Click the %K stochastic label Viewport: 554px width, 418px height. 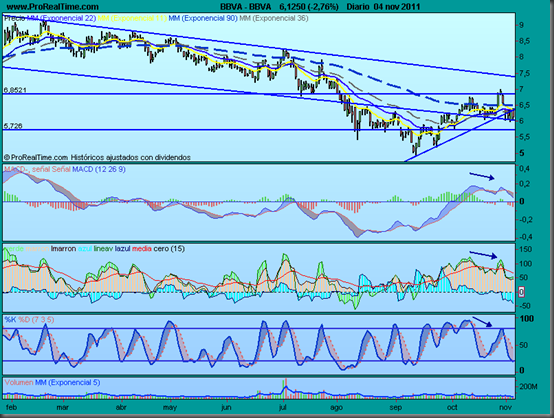coord(10,320)
